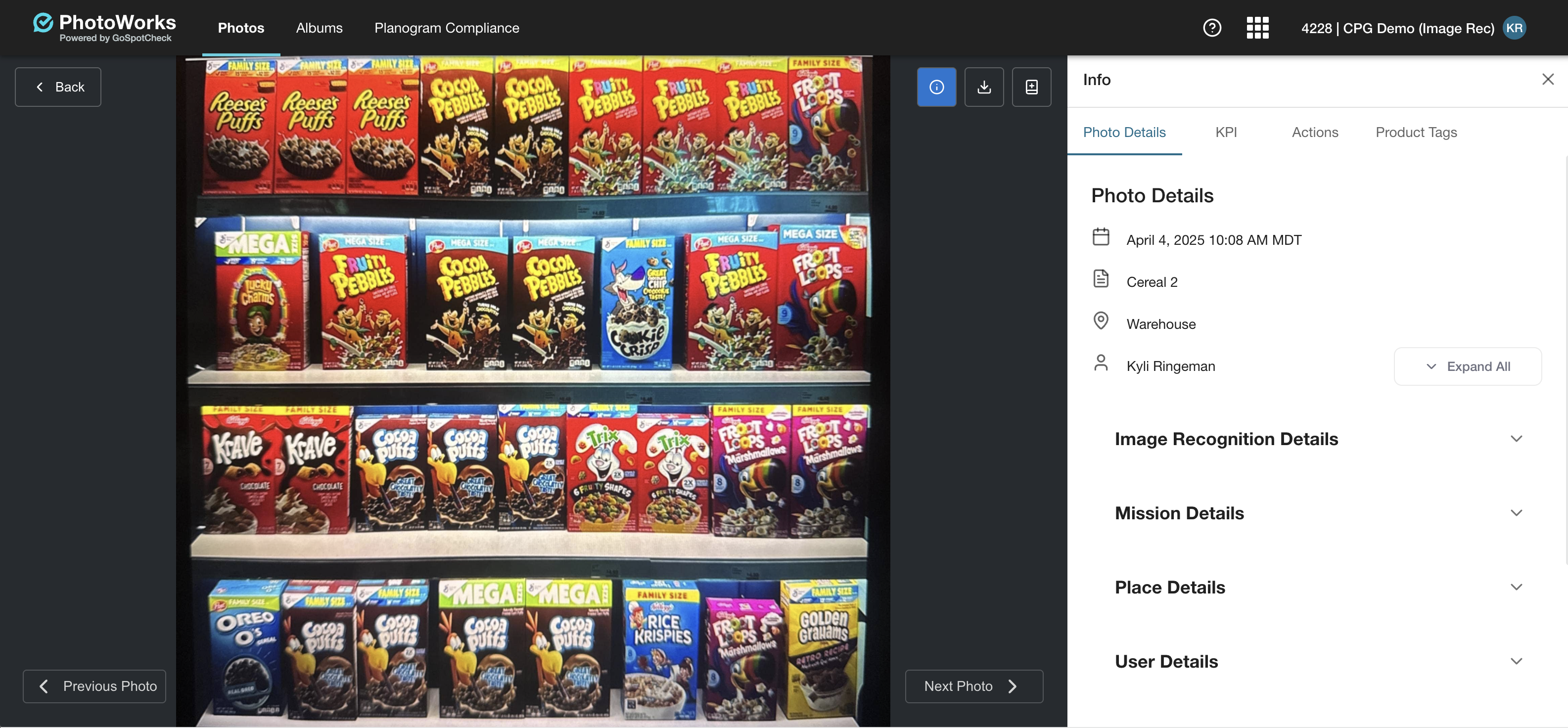The width and height of the screenshot is (1568, 728).
Task: Expand Image Recognition Details section
Action: 1318,439
